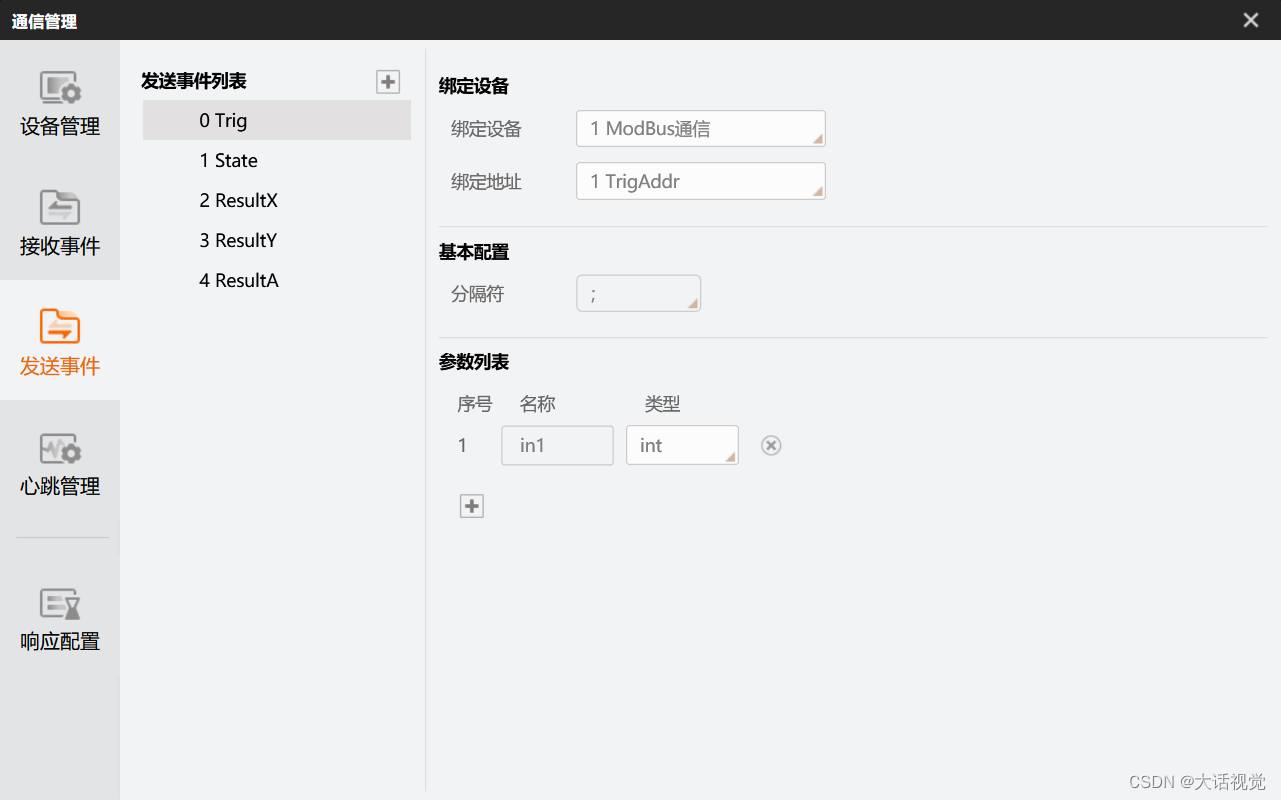Click the 绑定地址 field label
Screen dimensions: 1281x800
click(486, 182)
